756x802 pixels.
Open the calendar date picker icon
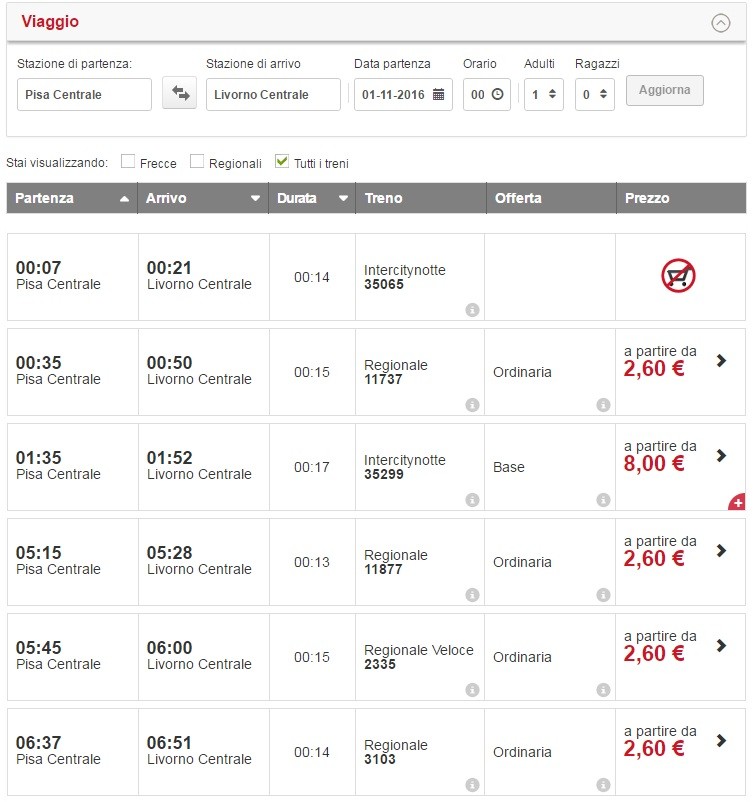[438, 94]
